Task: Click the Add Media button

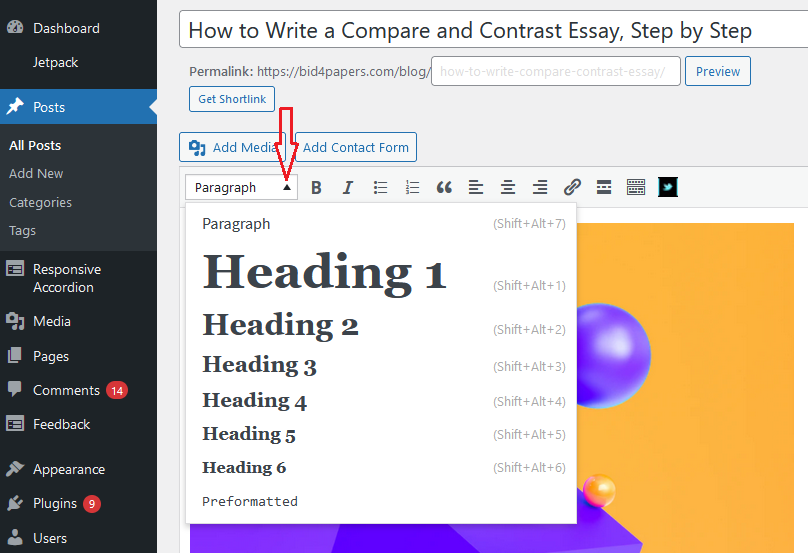Action: (232, 147)
